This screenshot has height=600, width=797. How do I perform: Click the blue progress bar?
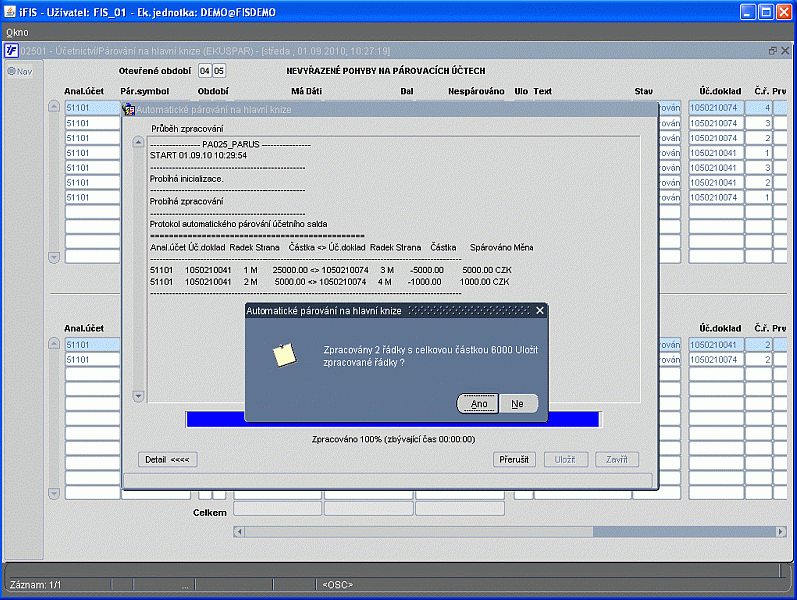(393, 419)
